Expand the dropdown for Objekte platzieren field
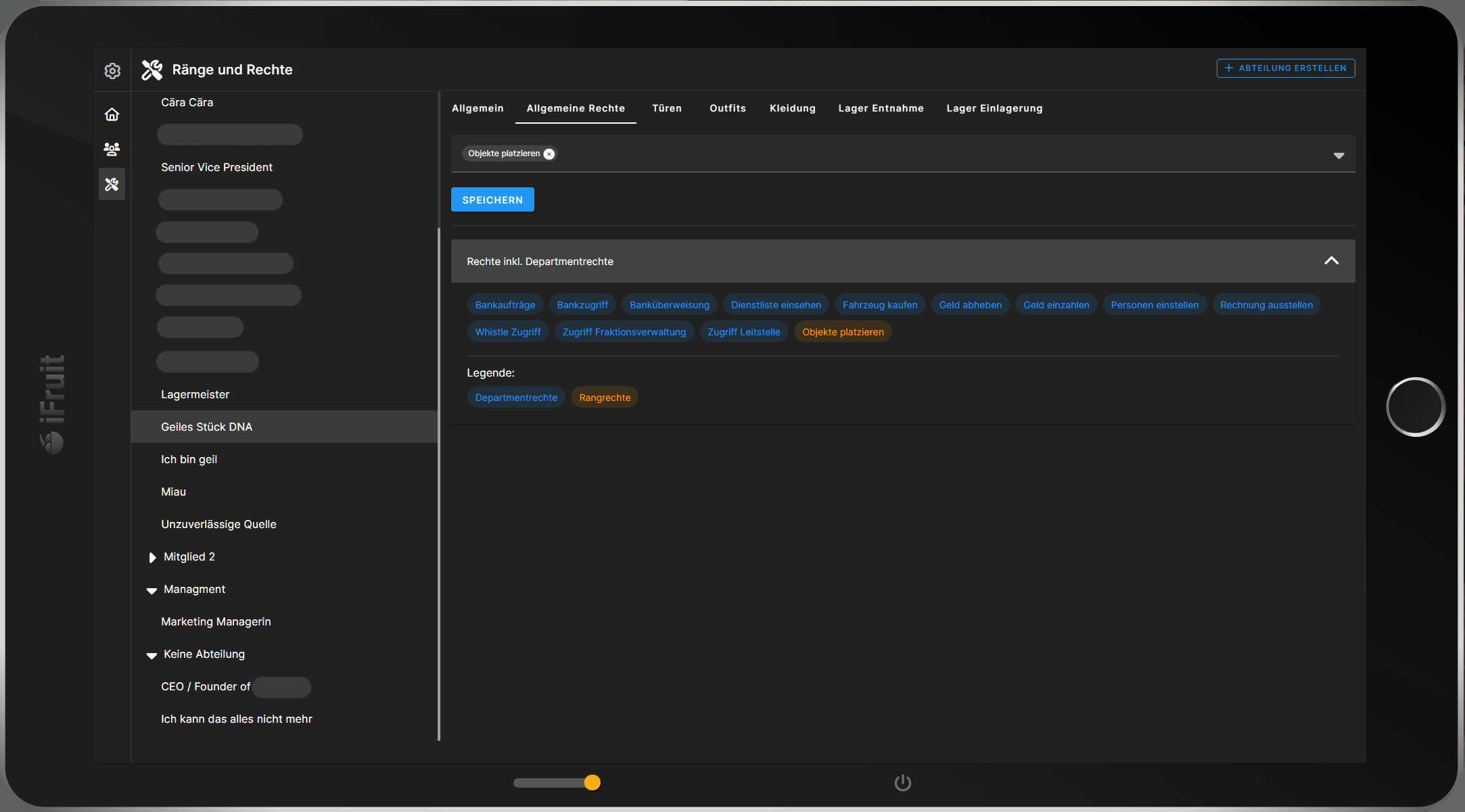Image resolution: width=1465 pixels, height=812 pixels. pos(1339,155)
